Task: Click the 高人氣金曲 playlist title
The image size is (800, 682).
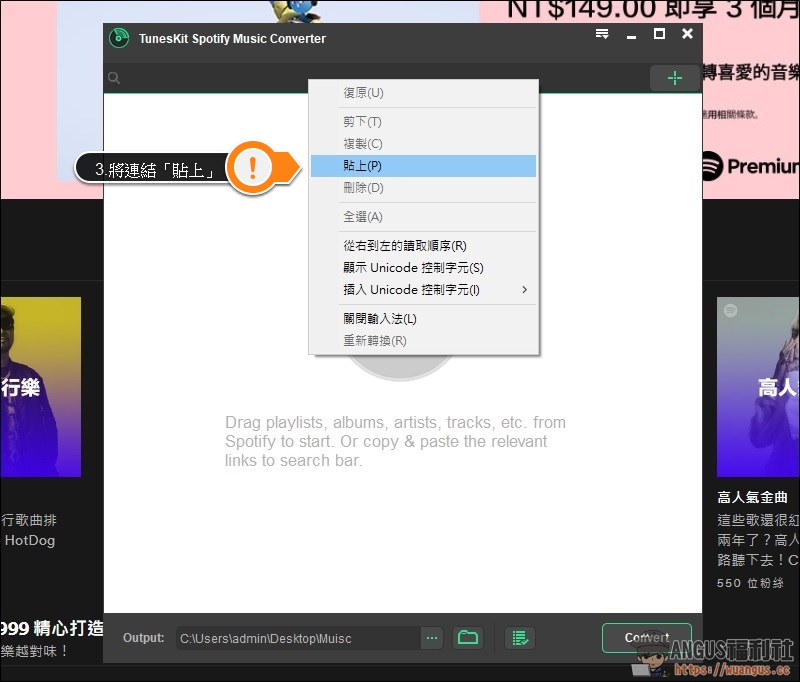Action: [x=753, y=497]
